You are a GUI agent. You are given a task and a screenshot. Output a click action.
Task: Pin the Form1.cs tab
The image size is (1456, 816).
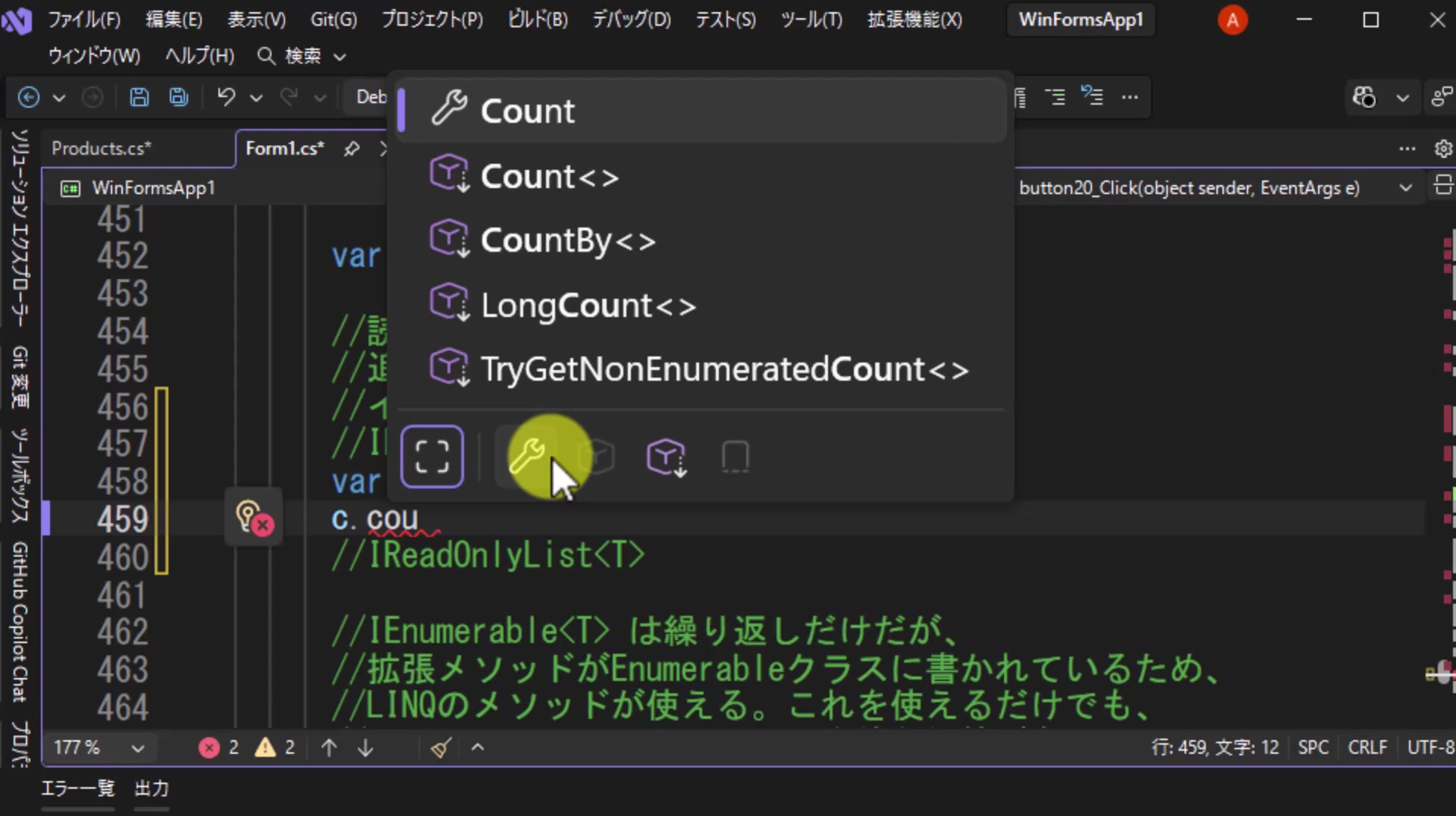click(x=351, y=149)
